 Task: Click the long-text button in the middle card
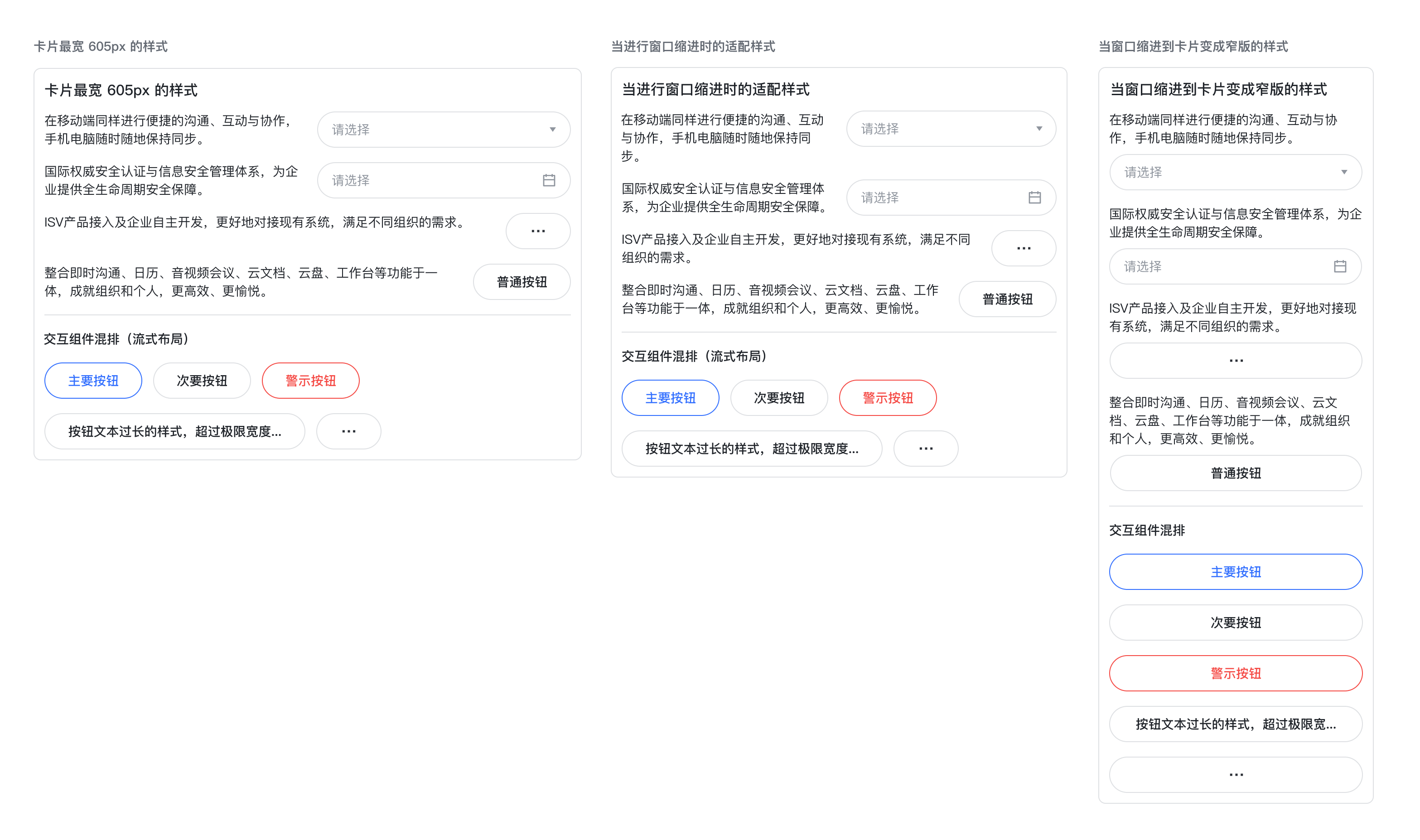tap(752, 449)
